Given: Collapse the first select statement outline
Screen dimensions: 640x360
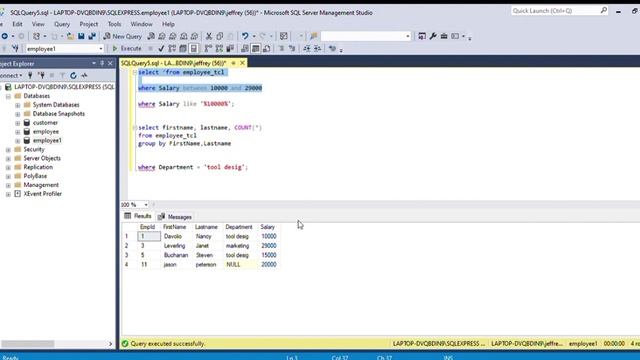Looking at the screenshot, I should point(134,72).
